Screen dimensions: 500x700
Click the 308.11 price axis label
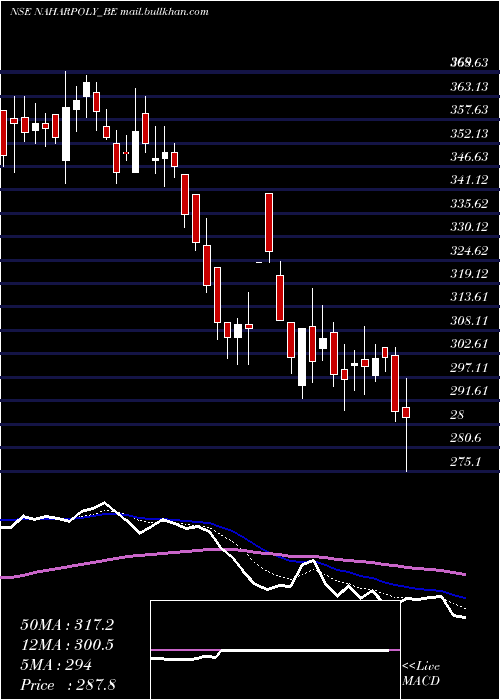click(x=469, y=321)
